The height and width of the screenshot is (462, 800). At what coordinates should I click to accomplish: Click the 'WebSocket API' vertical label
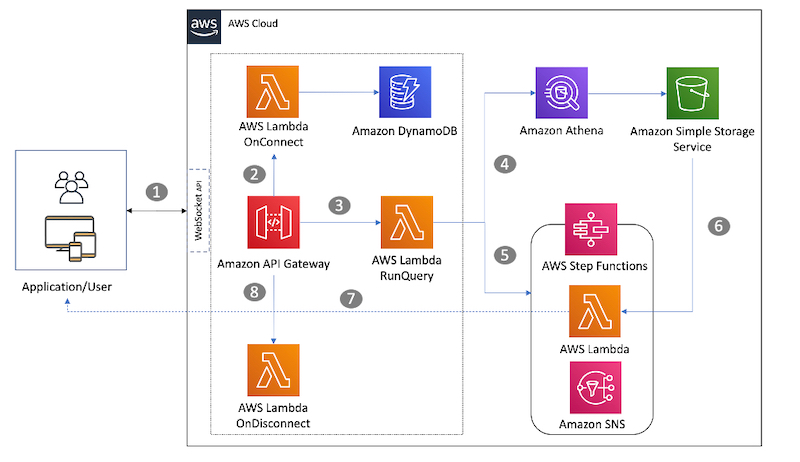(198, 210)
